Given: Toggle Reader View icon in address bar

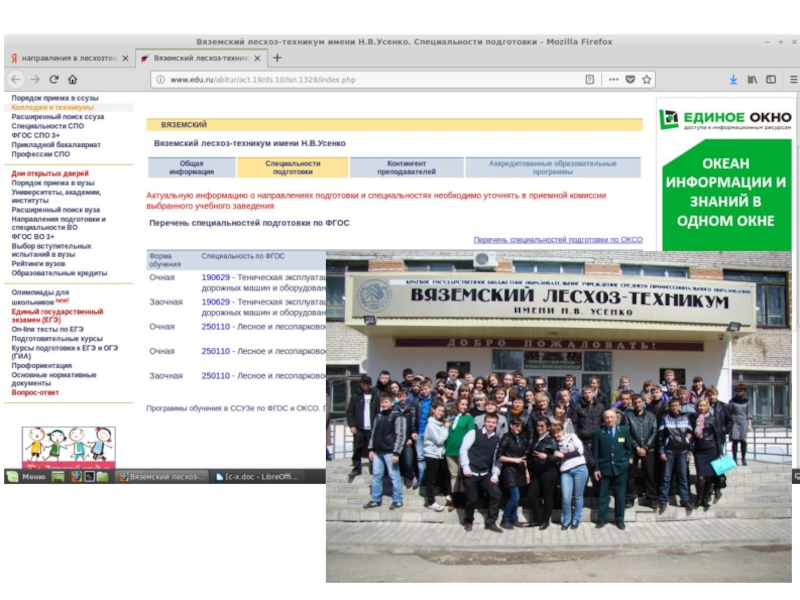Looking at the screenshot, I should click(591, 79).
